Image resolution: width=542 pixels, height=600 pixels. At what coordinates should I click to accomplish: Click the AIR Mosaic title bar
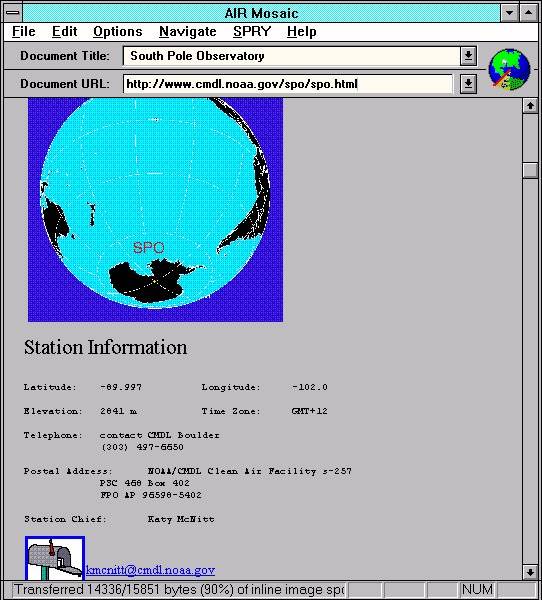261,13
